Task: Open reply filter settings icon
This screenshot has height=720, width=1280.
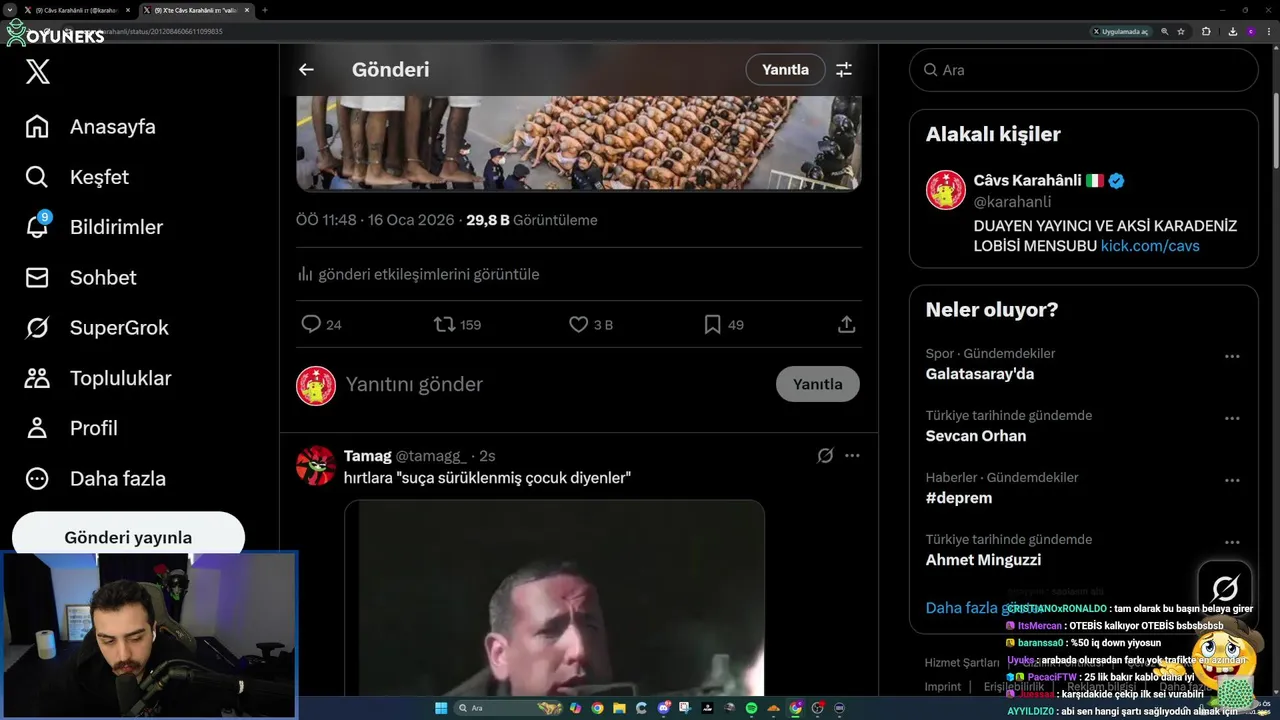Action: point(844,70)
